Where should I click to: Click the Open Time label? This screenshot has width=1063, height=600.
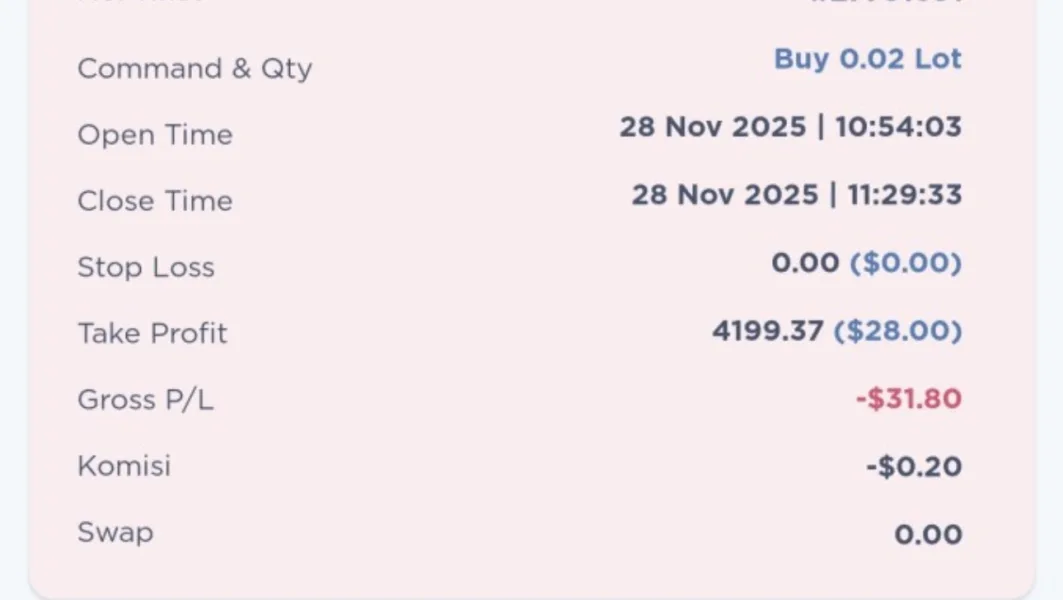[155, 135]
